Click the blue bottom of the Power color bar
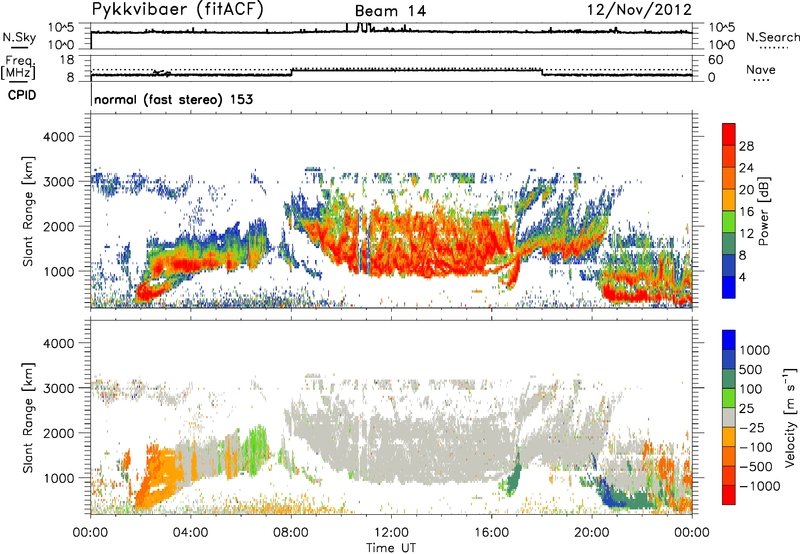 coord(729,287)
